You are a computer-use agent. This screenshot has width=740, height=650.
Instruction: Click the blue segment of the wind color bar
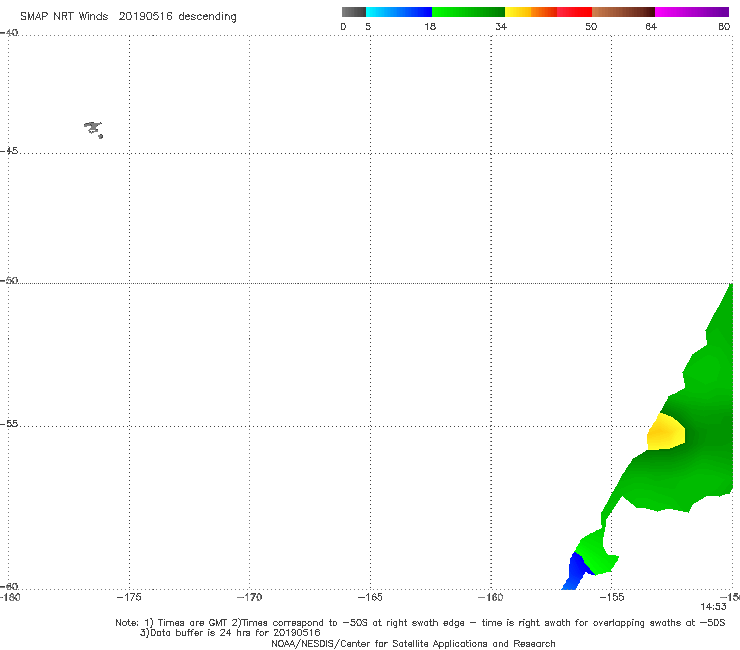399,12
